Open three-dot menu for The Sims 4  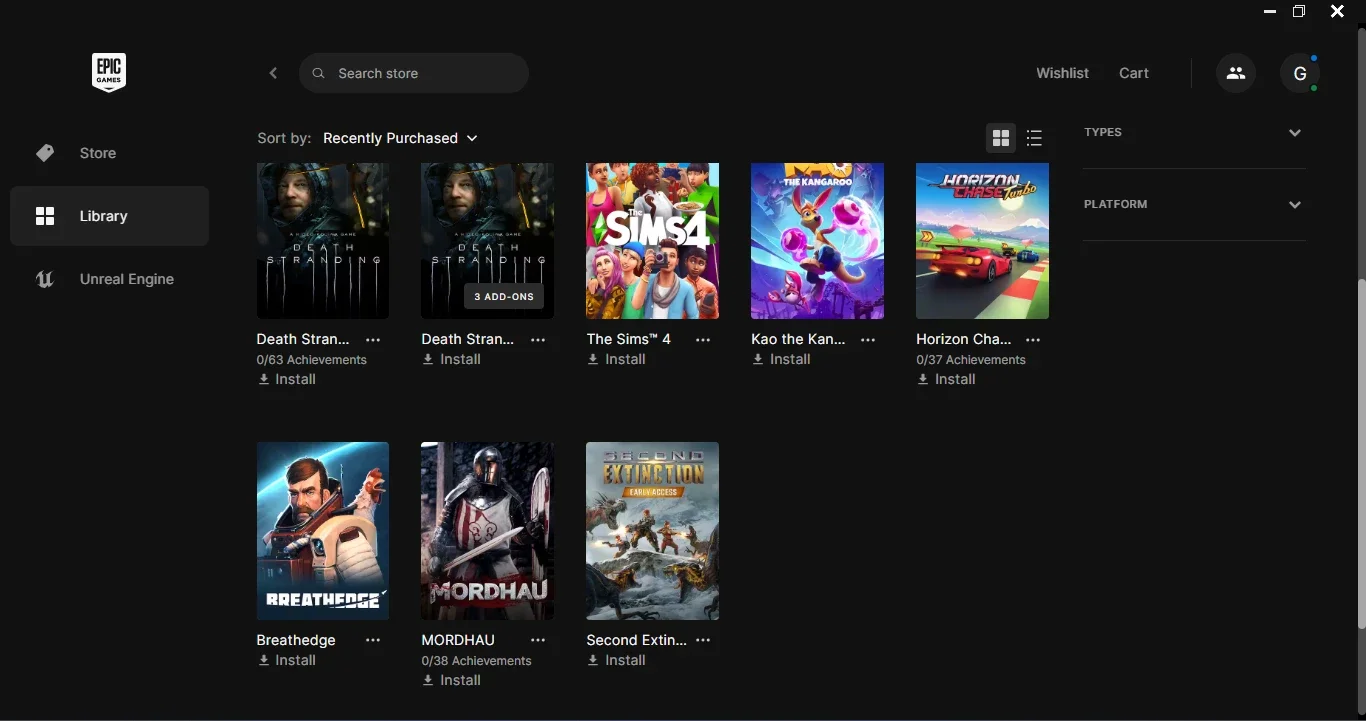tap(703, 340)
